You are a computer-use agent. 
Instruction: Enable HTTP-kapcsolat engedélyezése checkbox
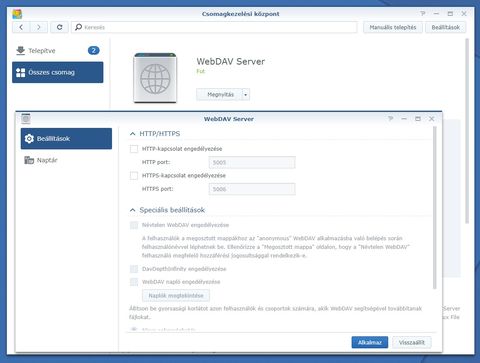(x=134, y=149)
